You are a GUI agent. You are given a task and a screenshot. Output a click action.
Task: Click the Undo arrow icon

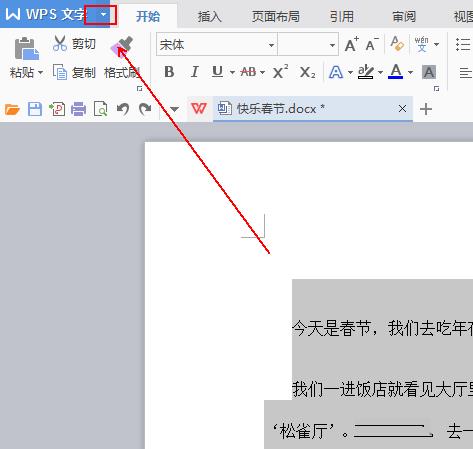123,109
